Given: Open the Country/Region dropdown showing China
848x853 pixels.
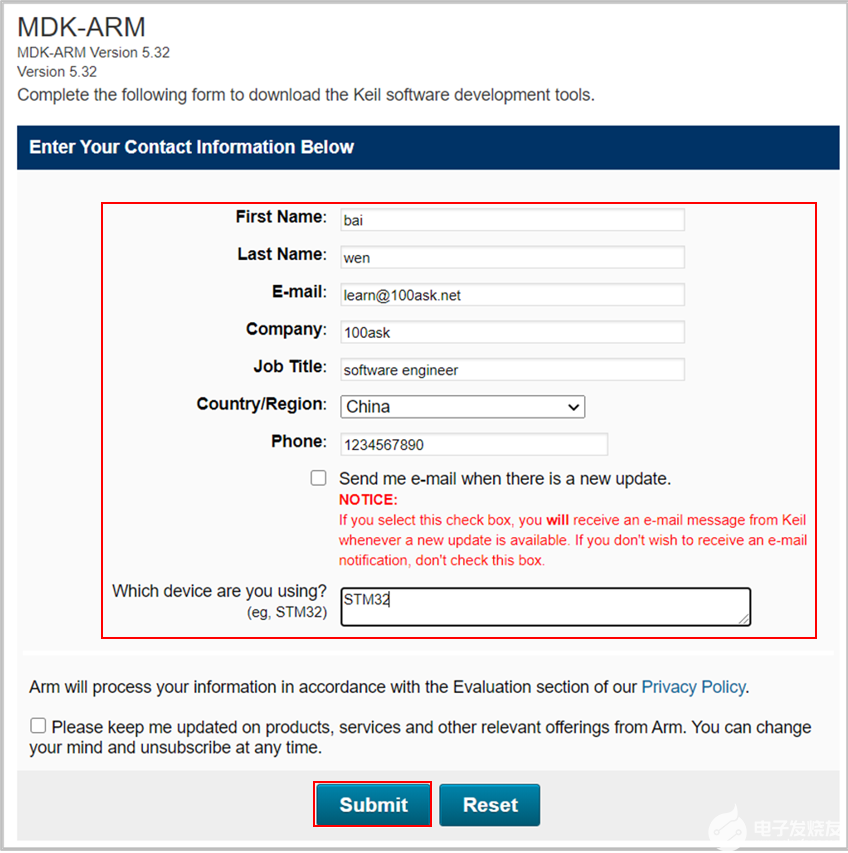Looking at the screenshot, I should 462,407.
